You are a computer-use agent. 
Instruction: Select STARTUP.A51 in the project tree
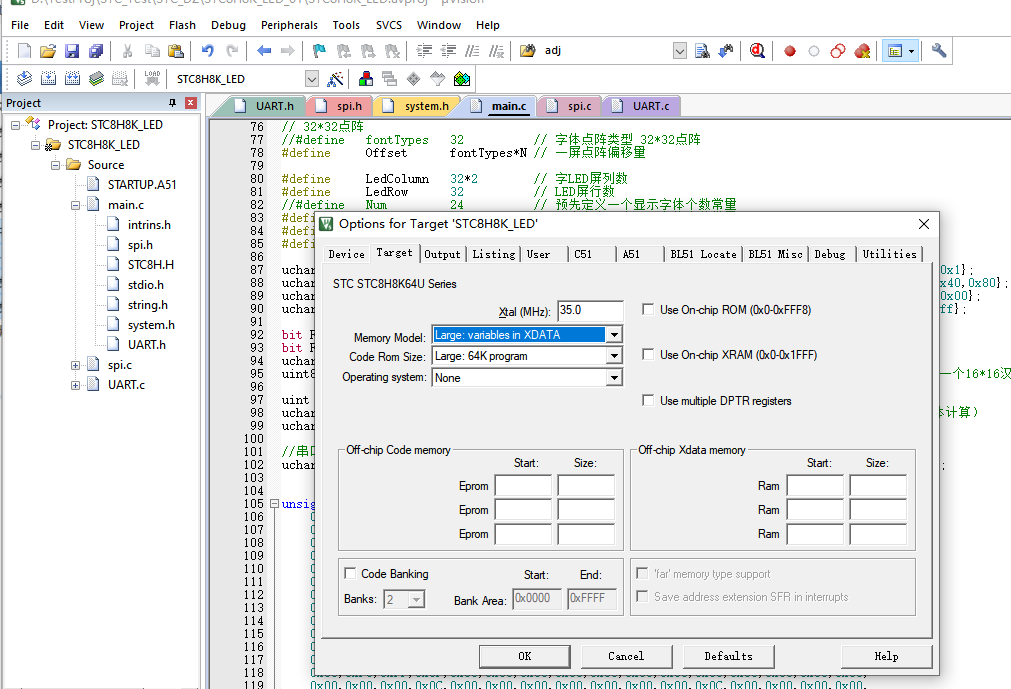(141, 184)
